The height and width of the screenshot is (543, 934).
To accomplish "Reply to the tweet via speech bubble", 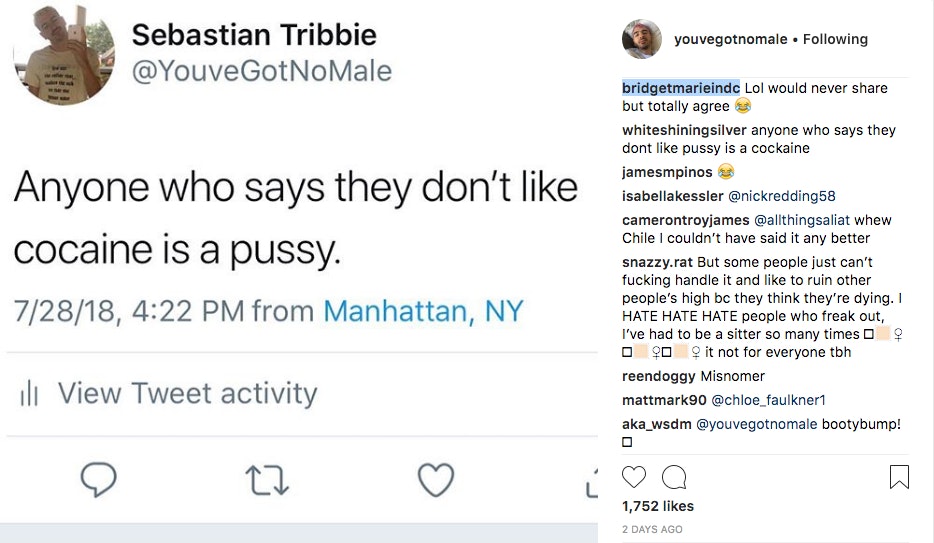I will 98,481.
